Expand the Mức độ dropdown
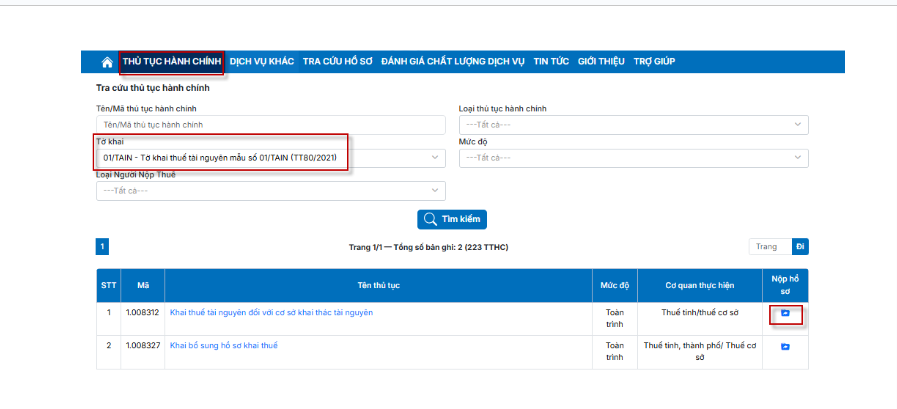The height and width of the screenshot is (409, 897). click(633, 158)
